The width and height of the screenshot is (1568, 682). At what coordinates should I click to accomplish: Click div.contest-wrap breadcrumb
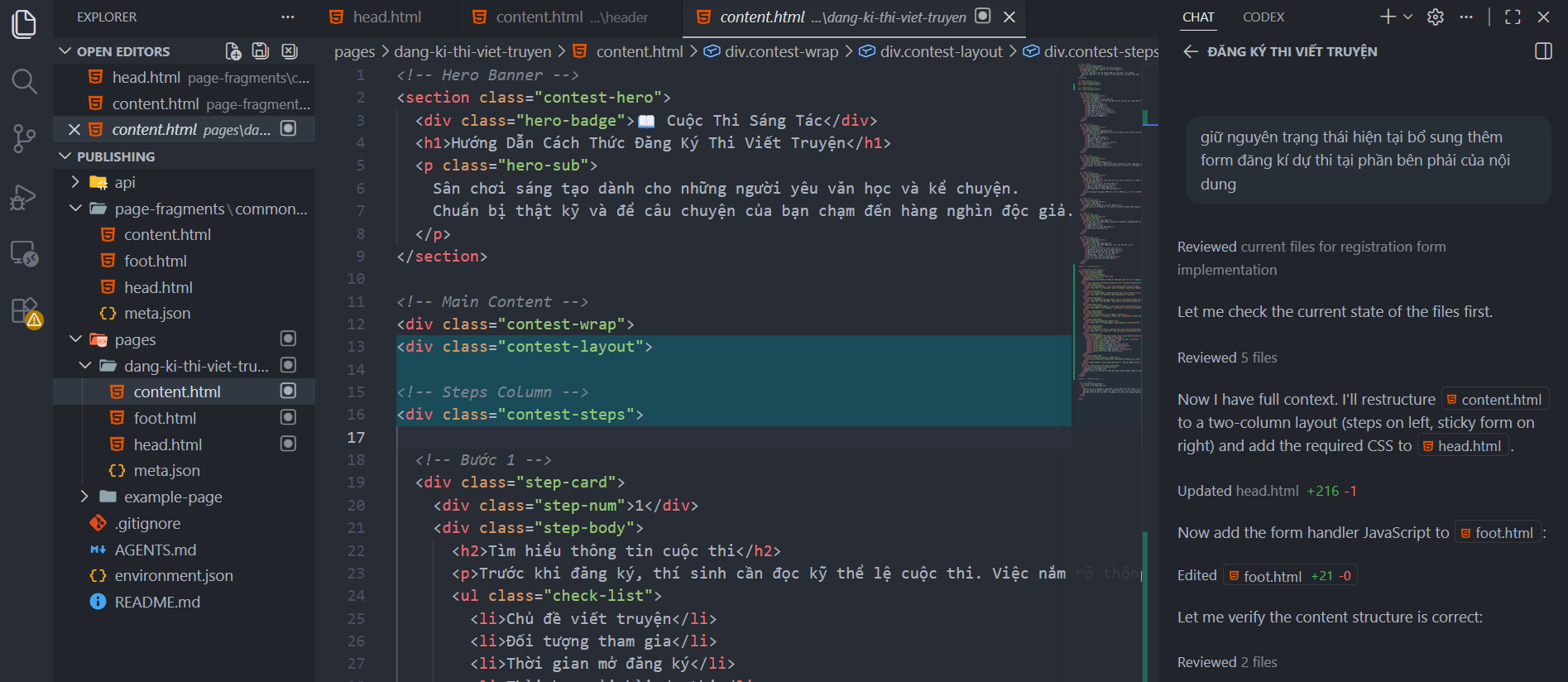[781, 51]
